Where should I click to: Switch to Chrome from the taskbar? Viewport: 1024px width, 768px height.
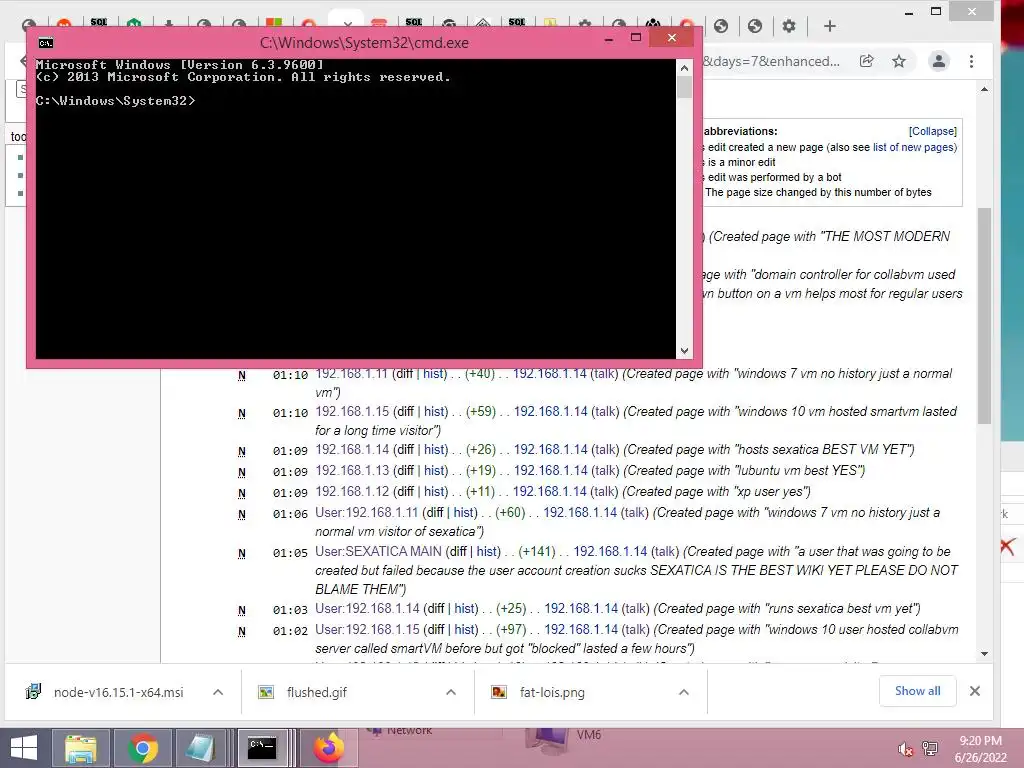[x=142, y=748]
